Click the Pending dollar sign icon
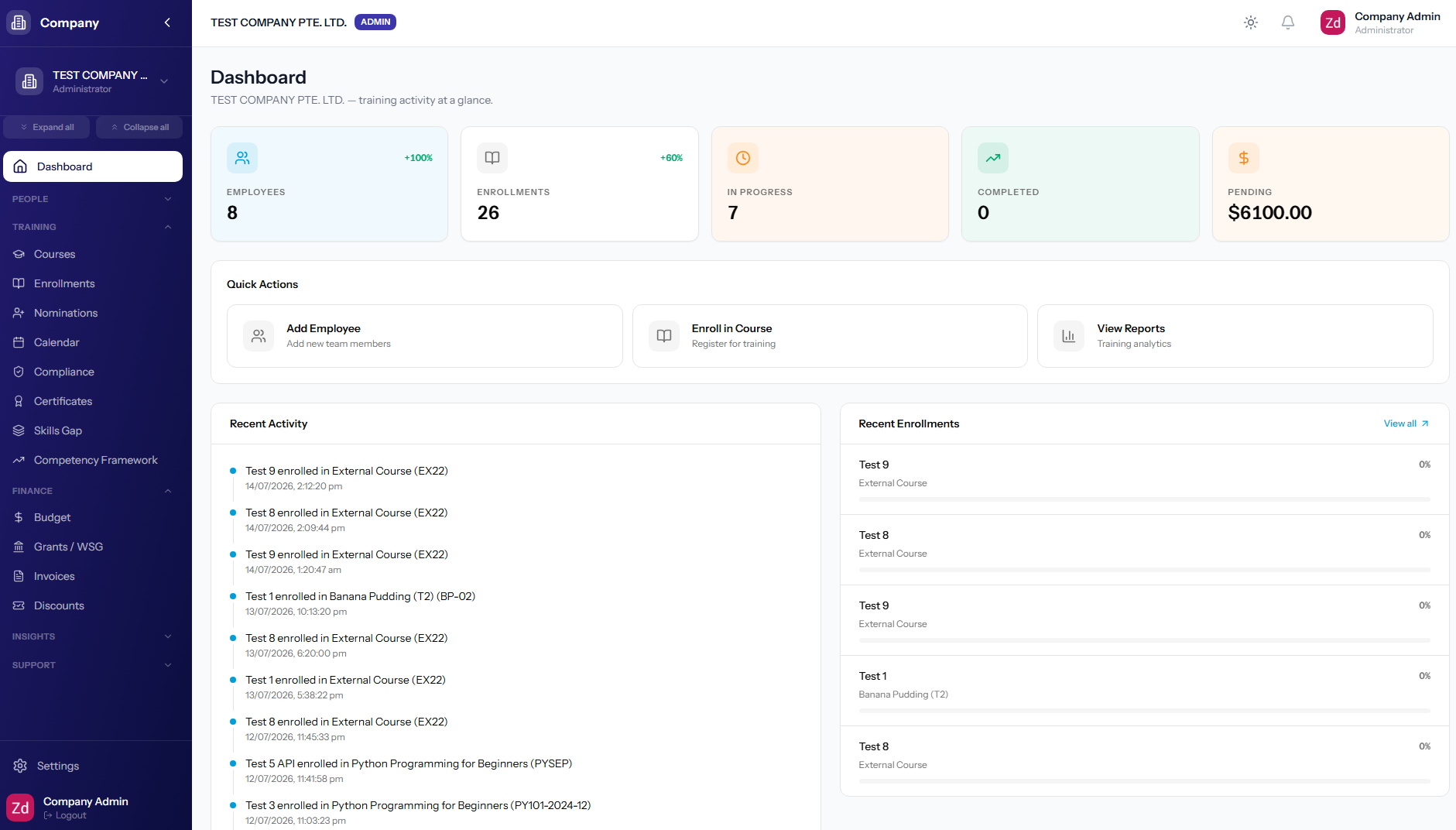Viewport: 1456px width, 830px height. 1243,158
